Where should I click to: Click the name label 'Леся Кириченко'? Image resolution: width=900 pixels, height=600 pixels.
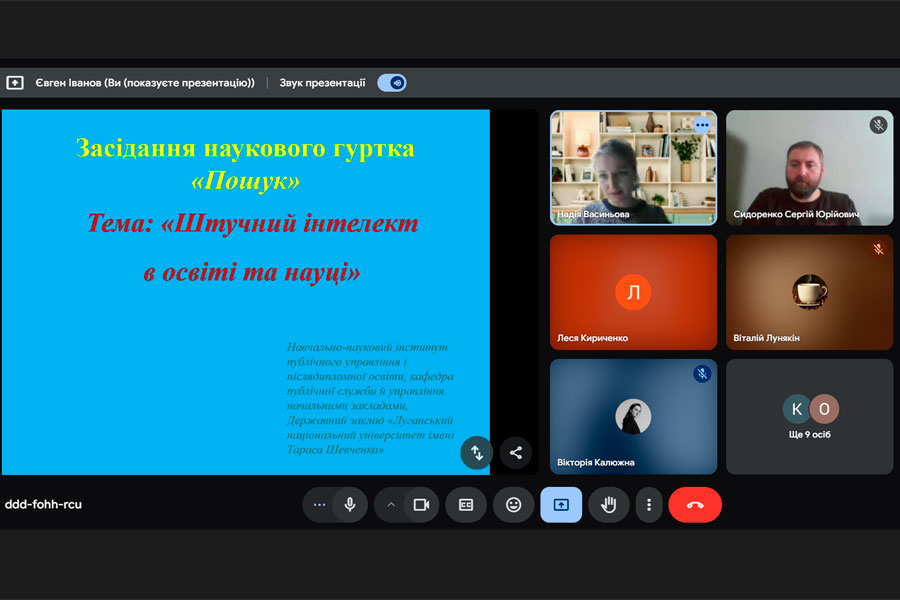[592, 338]
